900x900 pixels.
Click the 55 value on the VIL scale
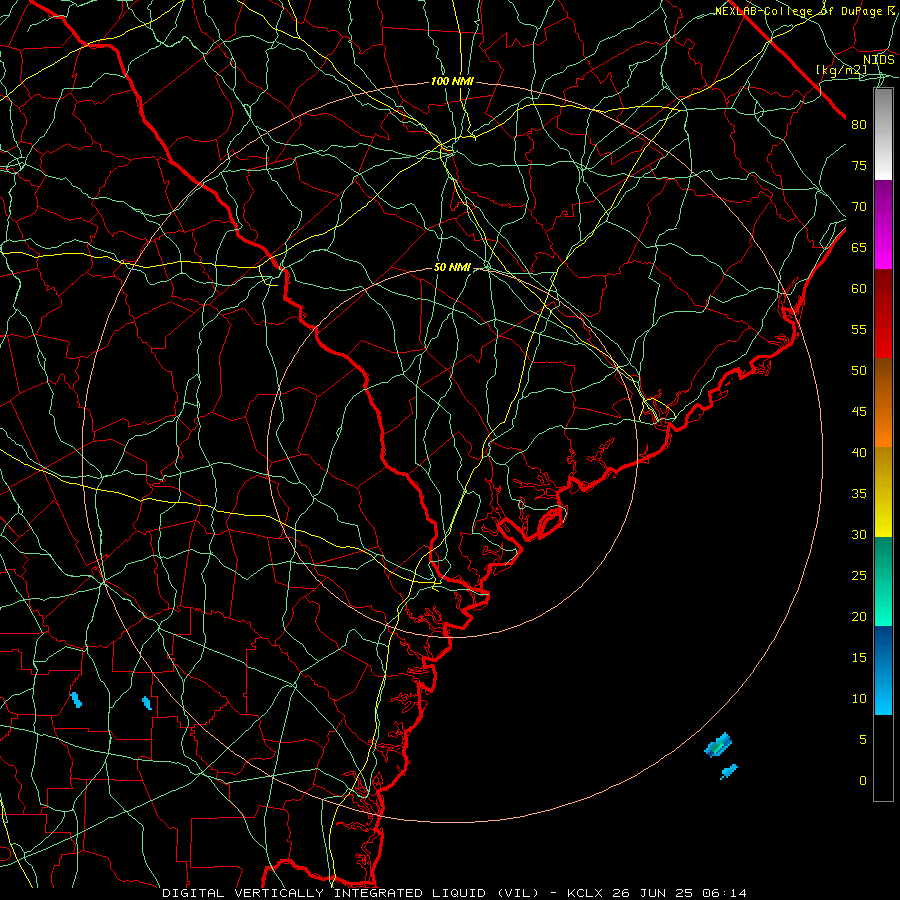tap(859, 330)
